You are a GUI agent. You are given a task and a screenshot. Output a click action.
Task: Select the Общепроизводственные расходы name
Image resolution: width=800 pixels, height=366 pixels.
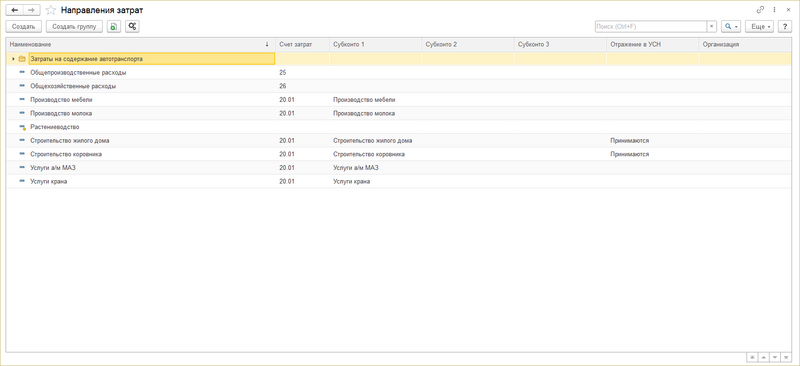click(78, 73)
